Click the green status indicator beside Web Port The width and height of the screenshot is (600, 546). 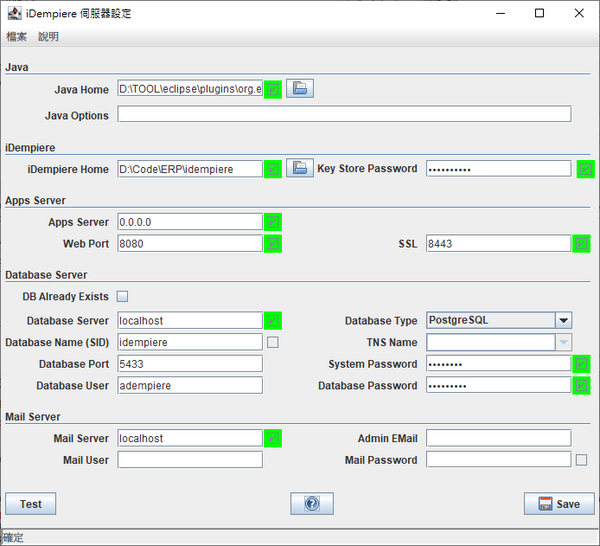pyautogui.click(x=272, y=243)
